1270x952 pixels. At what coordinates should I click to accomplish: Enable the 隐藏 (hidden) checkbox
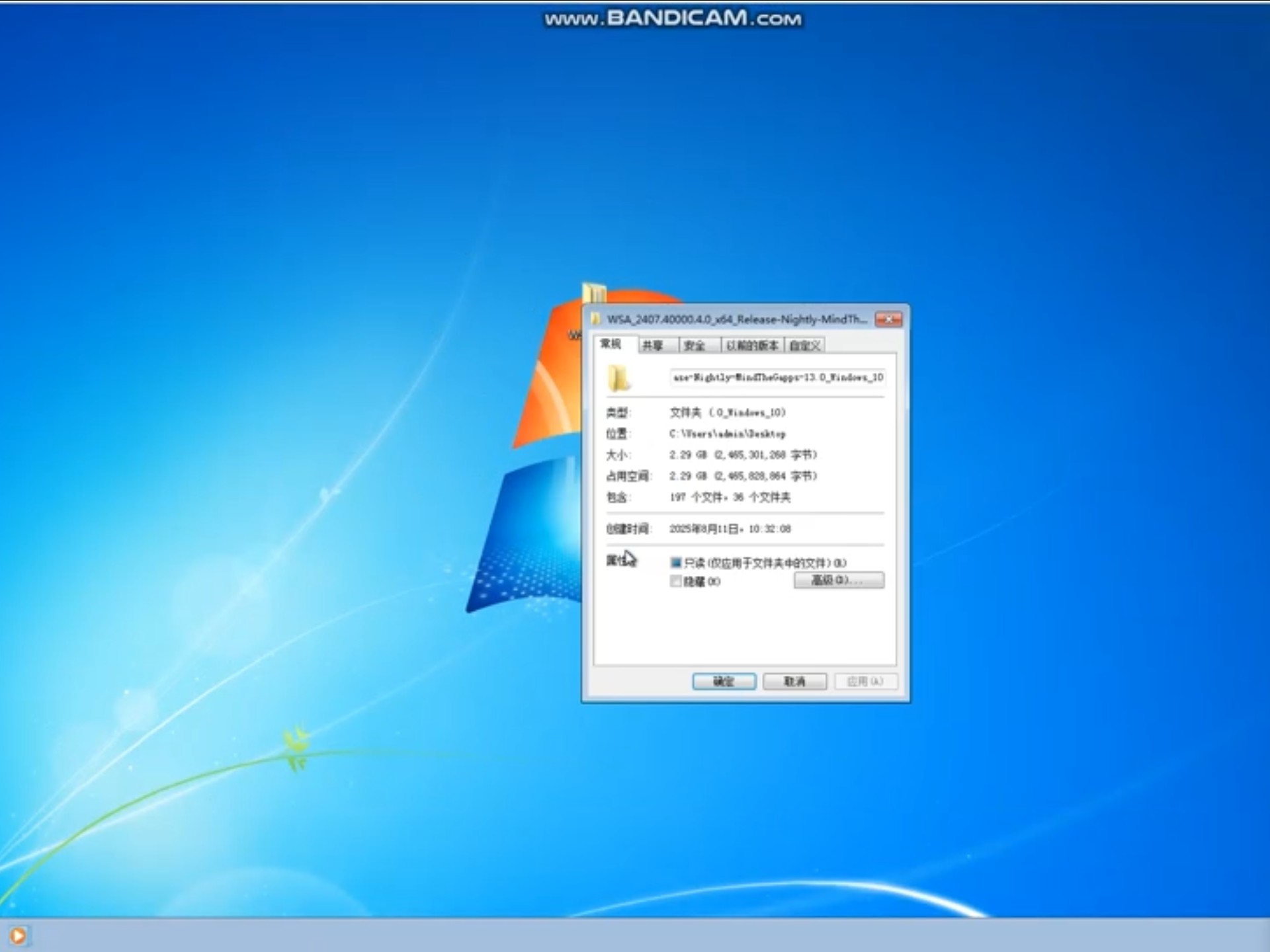676,581
